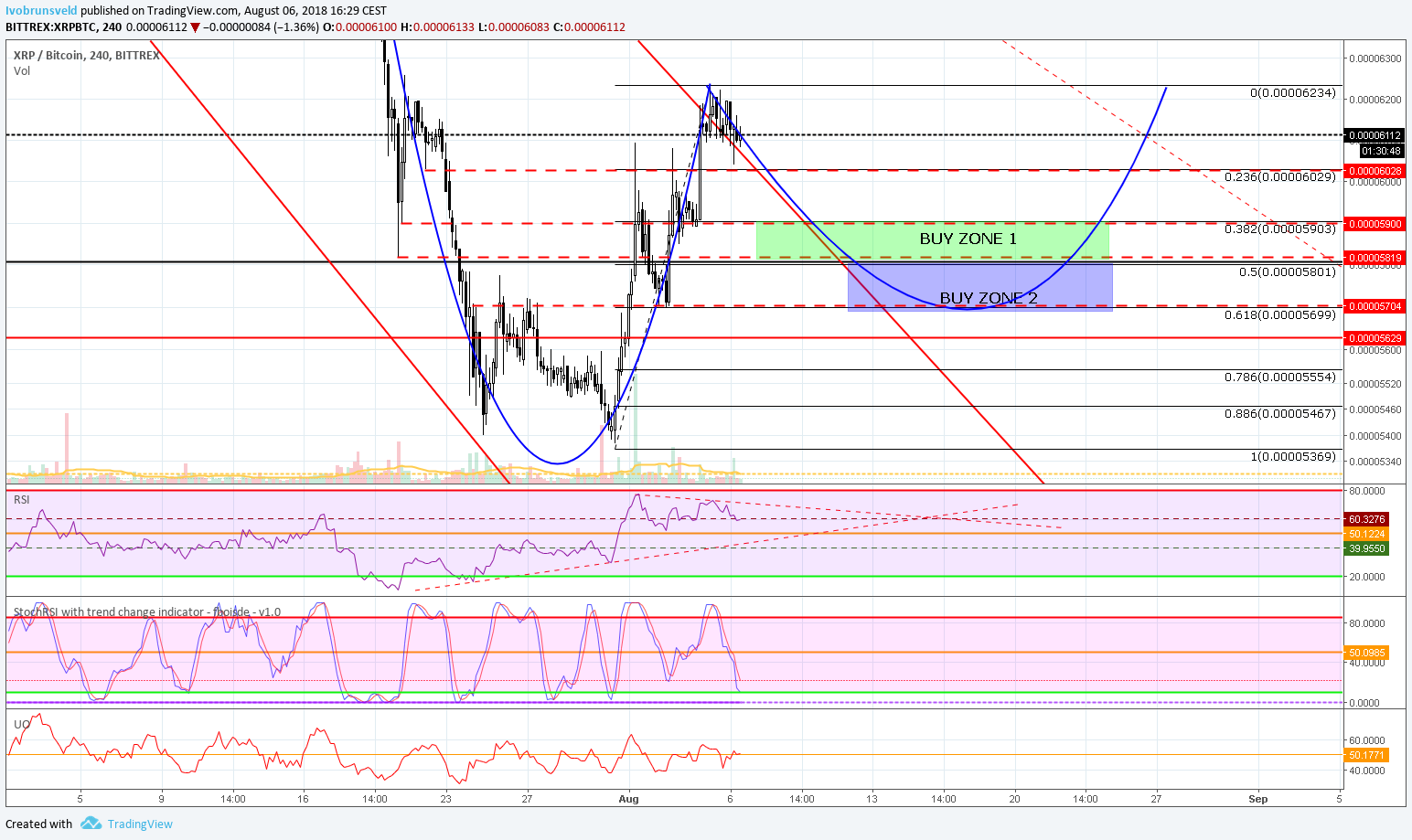Click the 20 date on time axis
Screen dimensions: 1412x840
click(x=1015, y=799)
